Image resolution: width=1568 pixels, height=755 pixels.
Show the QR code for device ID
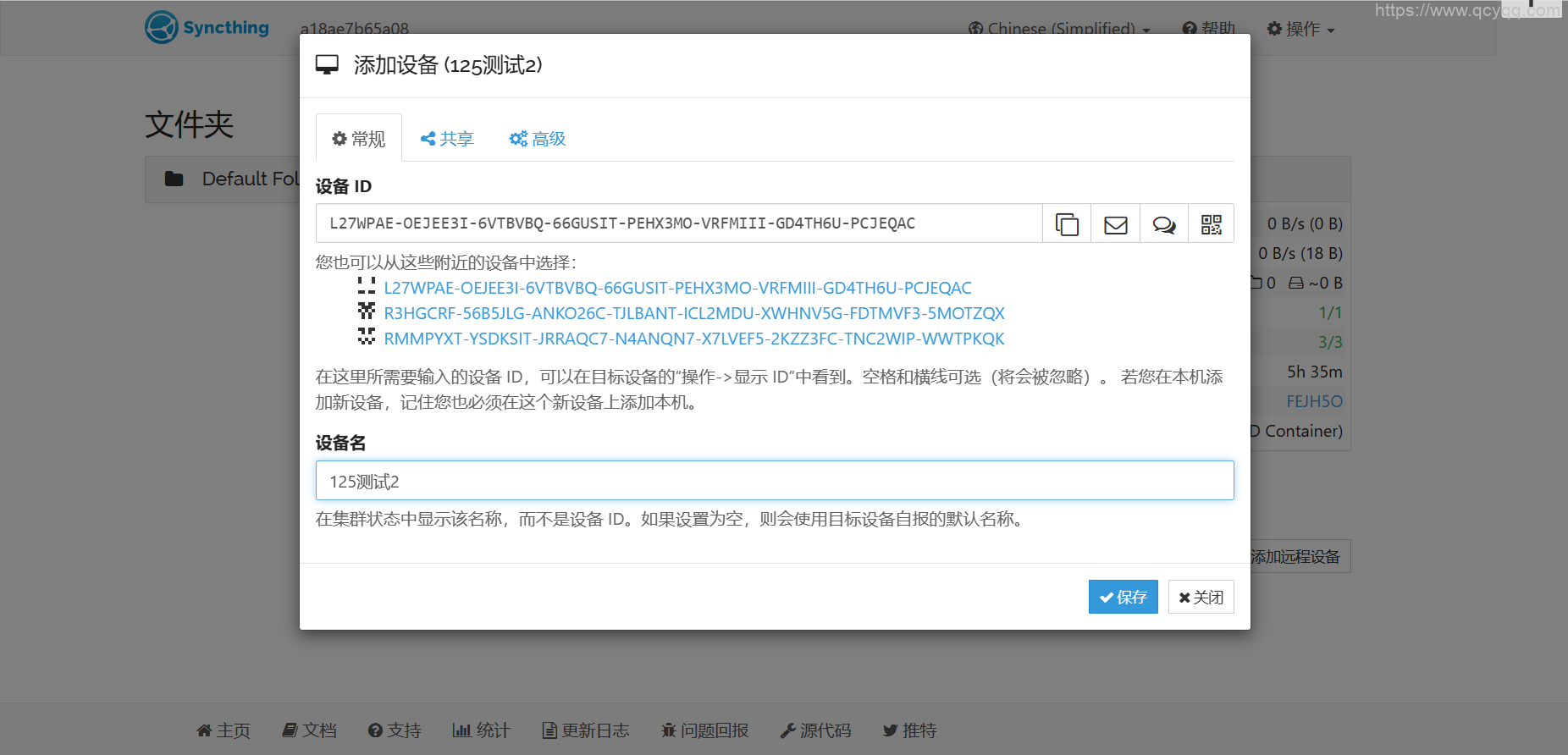1211,224
